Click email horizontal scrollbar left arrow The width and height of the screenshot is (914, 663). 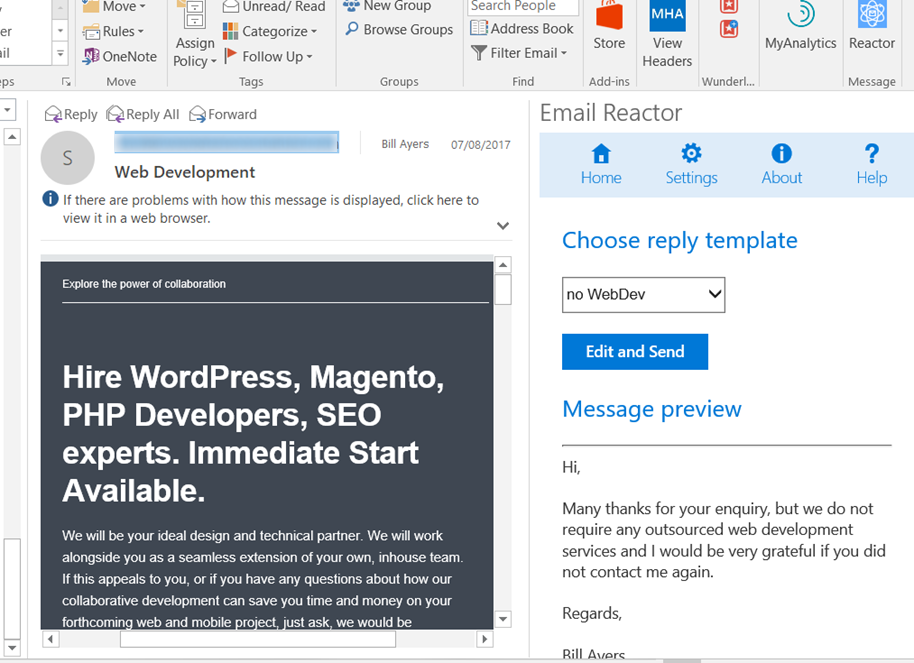pos(51,639)
